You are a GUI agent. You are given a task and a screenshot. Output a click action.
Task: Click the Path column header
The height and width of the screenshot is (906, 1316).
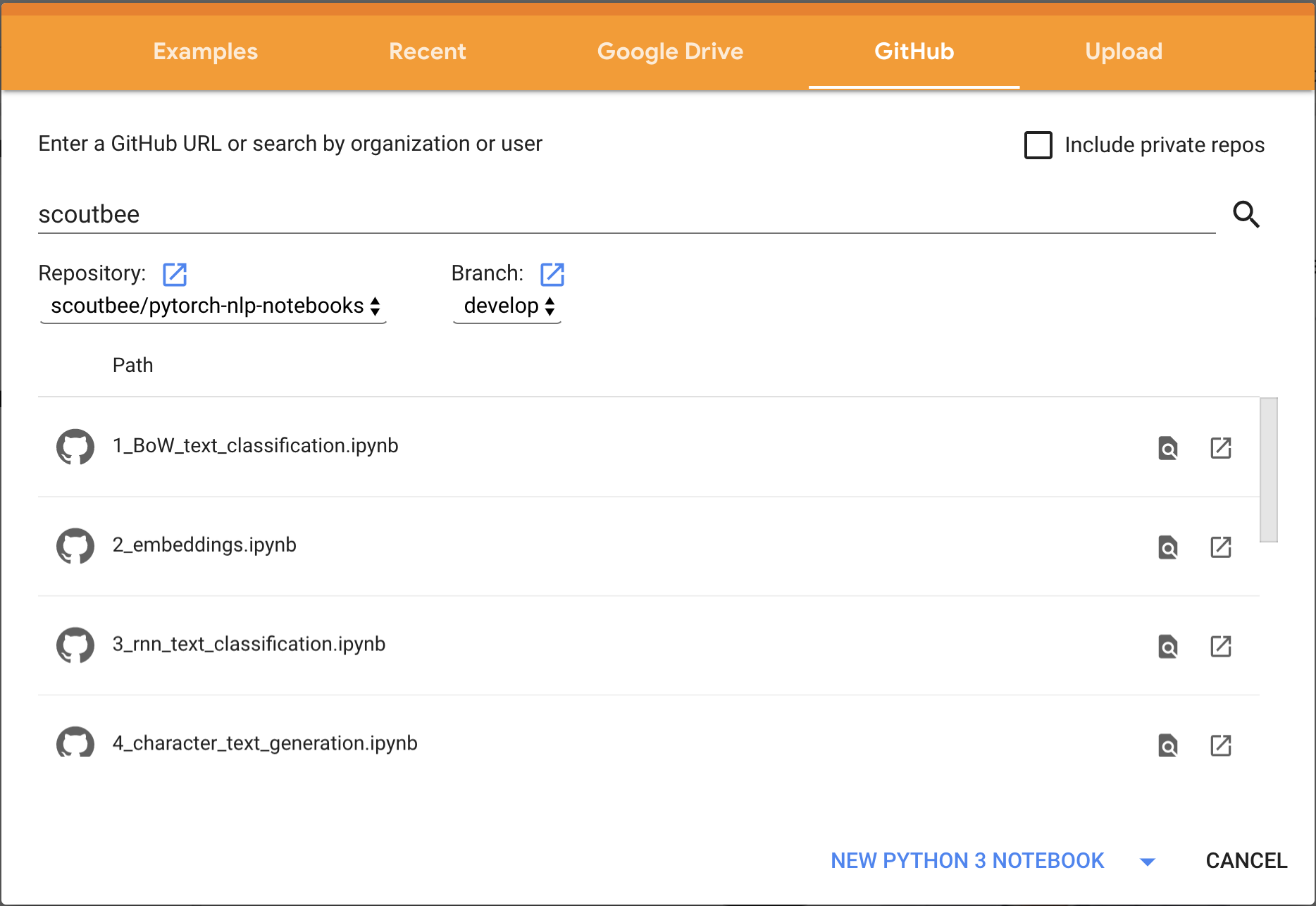132,366
